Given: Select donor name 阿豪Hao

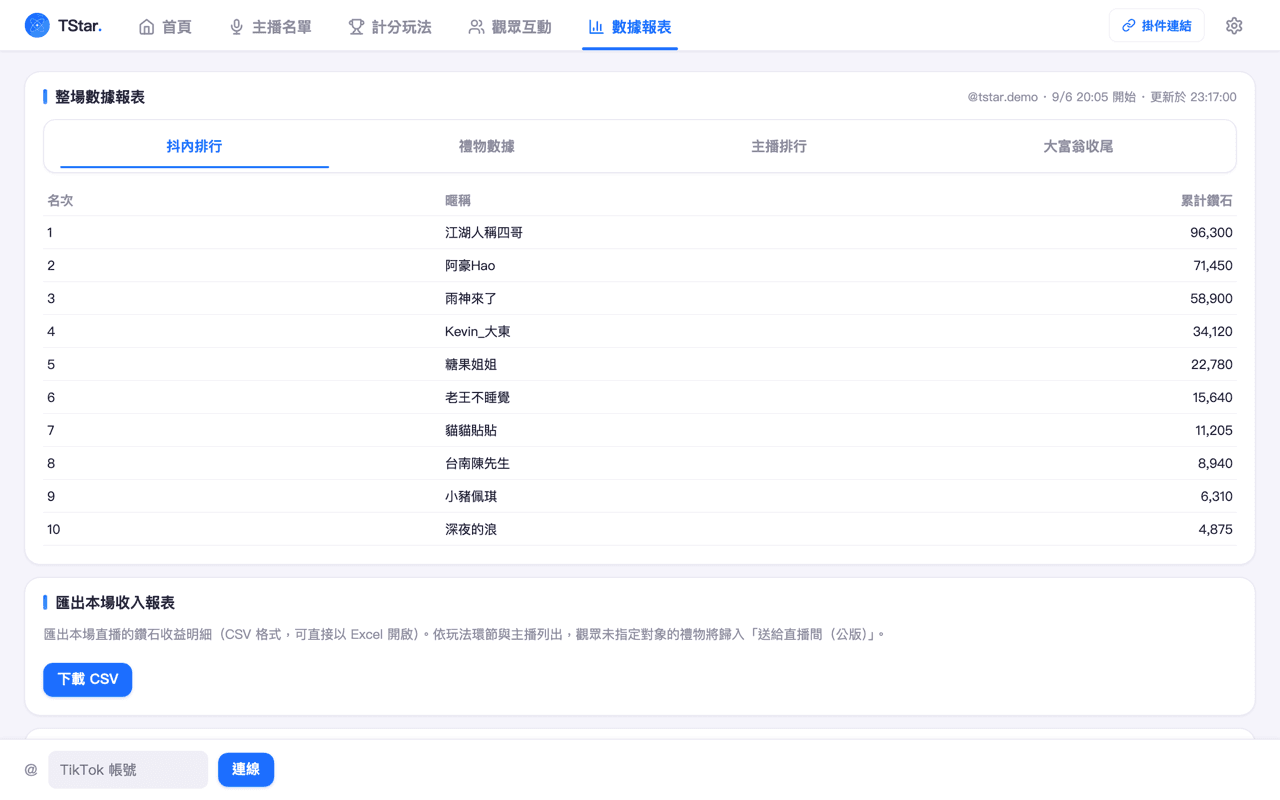Looking at the screenshot, I should pyautogui.click(x=470, y=265).
